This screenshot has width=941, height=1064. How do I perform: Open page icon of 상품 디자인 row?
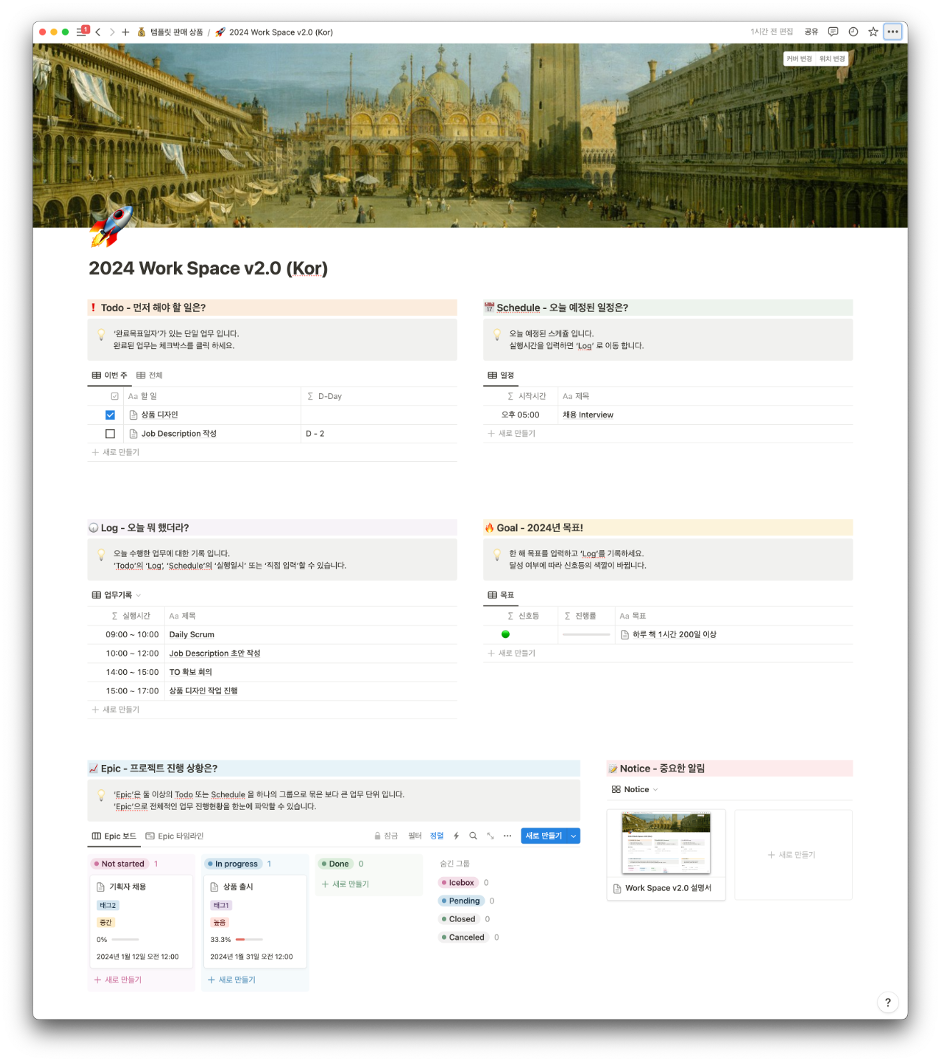[134, 415]
